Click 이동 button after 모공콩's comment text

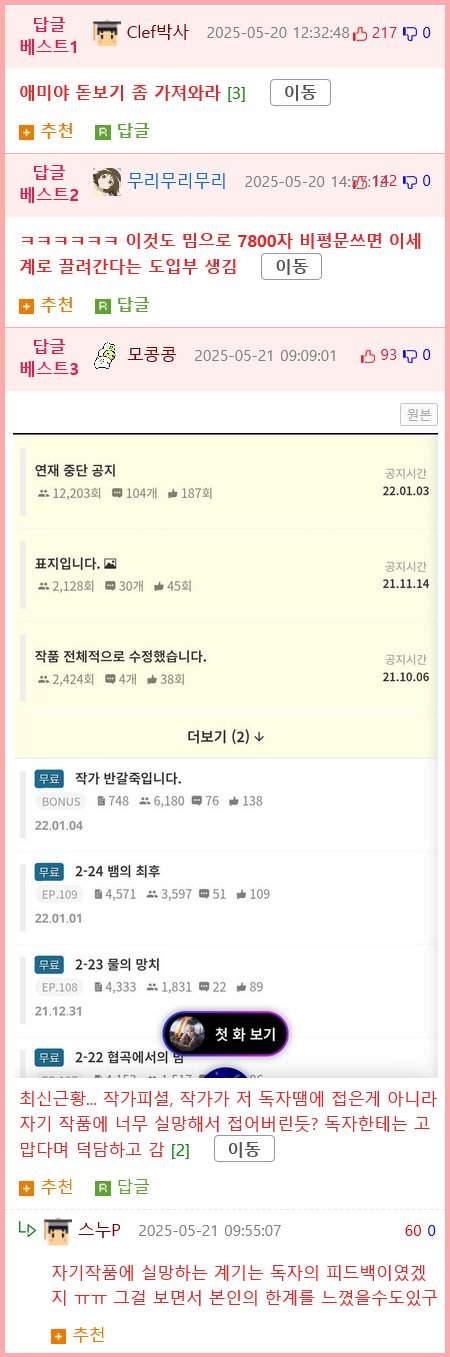[x=244, y=1149]
